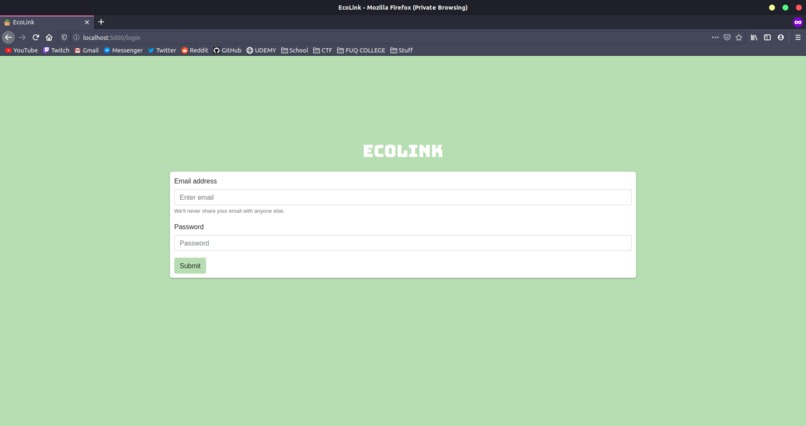Click the Email address label
Screen dimensions: 806x426
coord(195,181)
